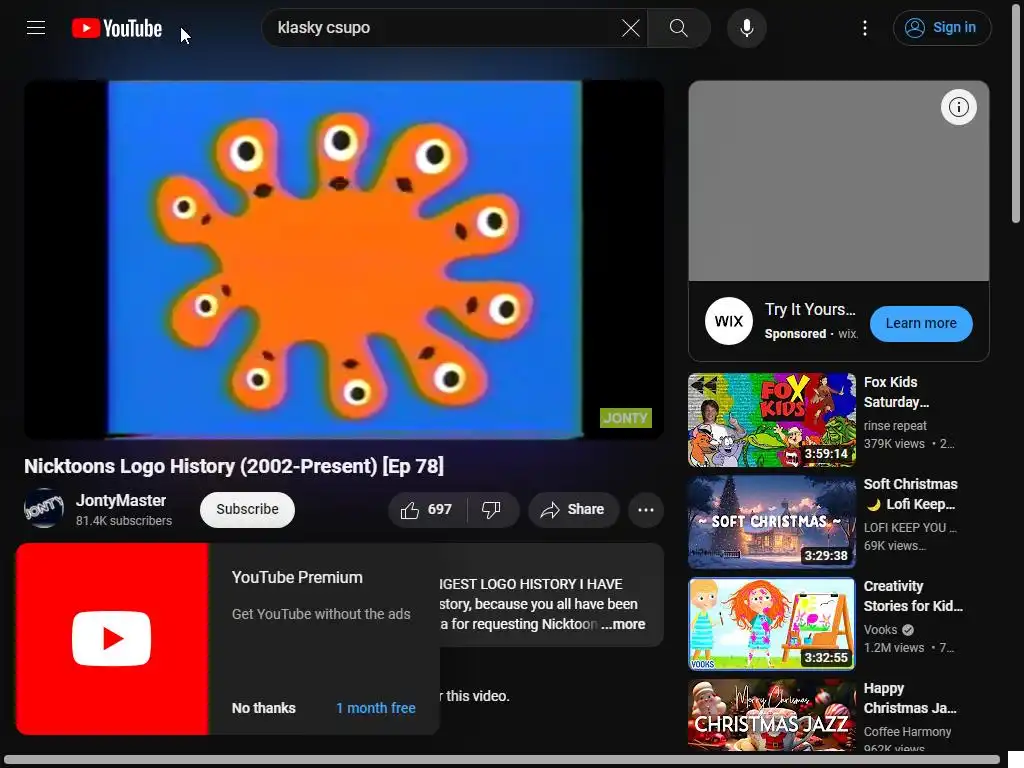The image size is (1024, 768).
Task: Click the YouTube Premium red logo image
Action: (x=112, y=639)
